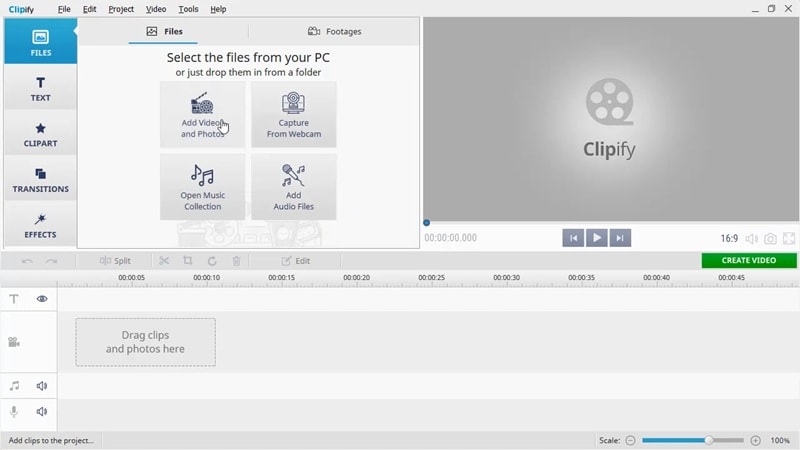Click the text track T icon
The width and height of the screenshot is (800, 450).
[14, 299]
